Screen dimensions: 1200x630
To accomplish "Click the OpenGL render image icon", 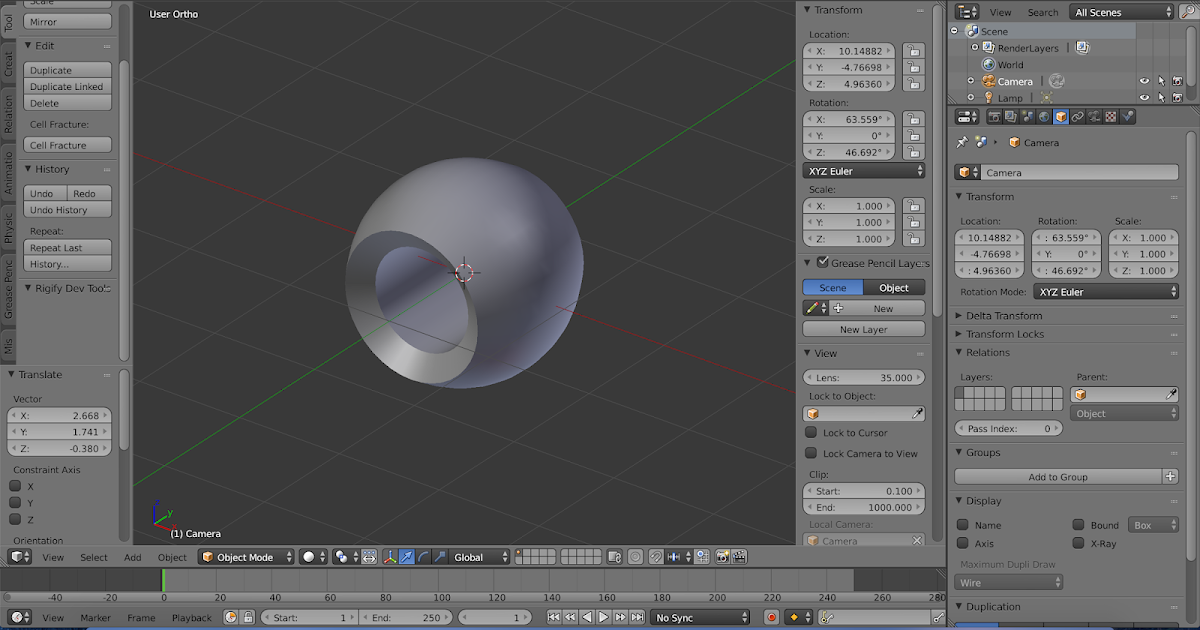I will [x=721, y=557].
